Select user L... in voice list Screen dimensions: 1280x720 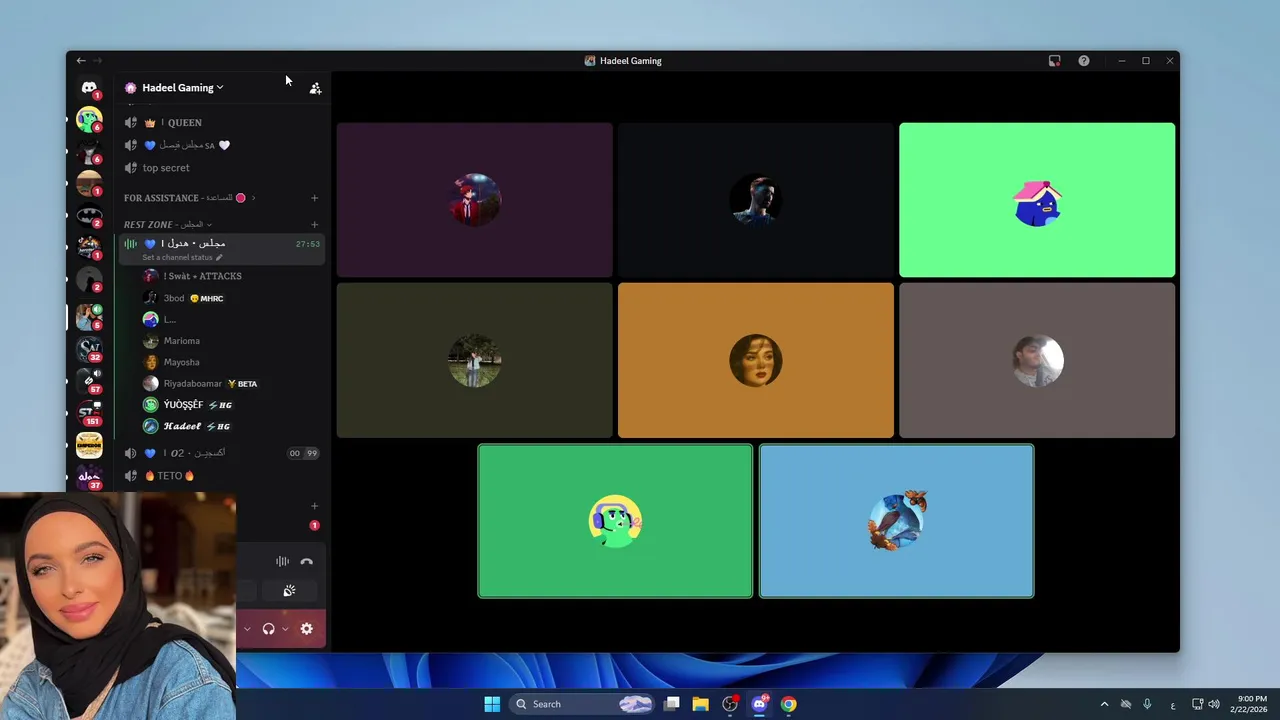click(x=232, y=319)
